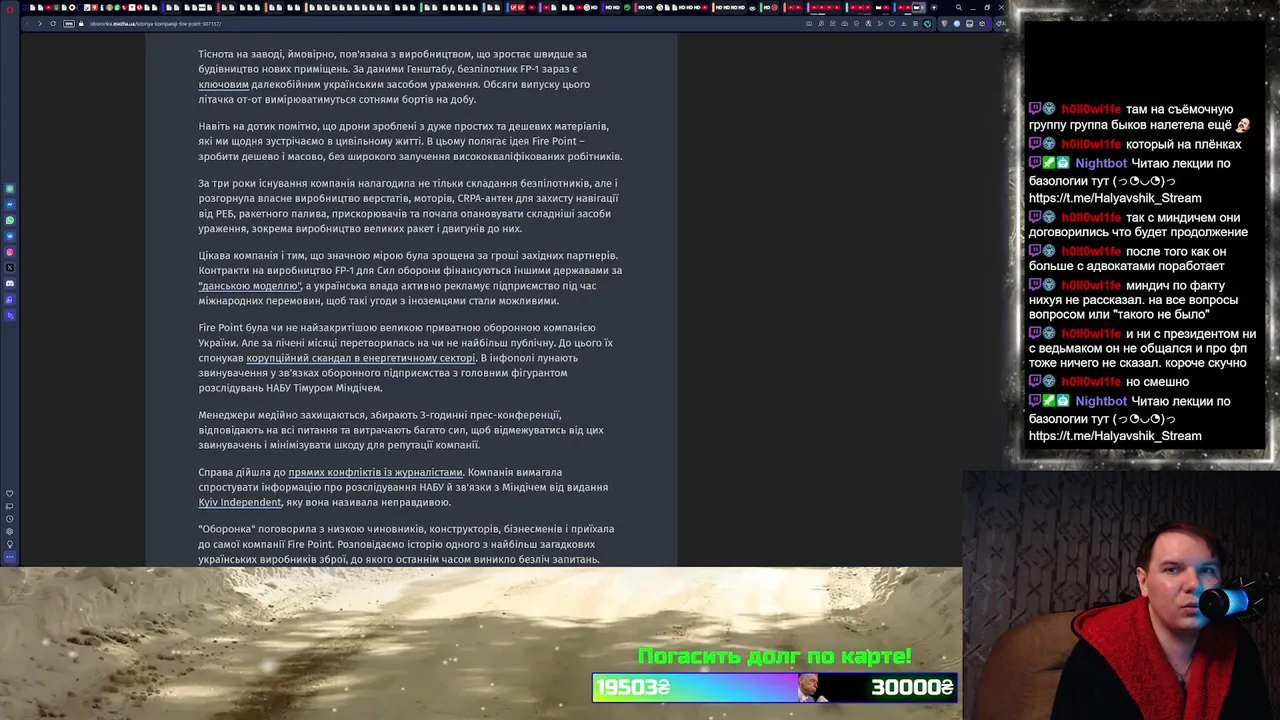Open sidebar settings gear icon
The width and height of the screenshot is (1280, 720).
coord(10,532)
